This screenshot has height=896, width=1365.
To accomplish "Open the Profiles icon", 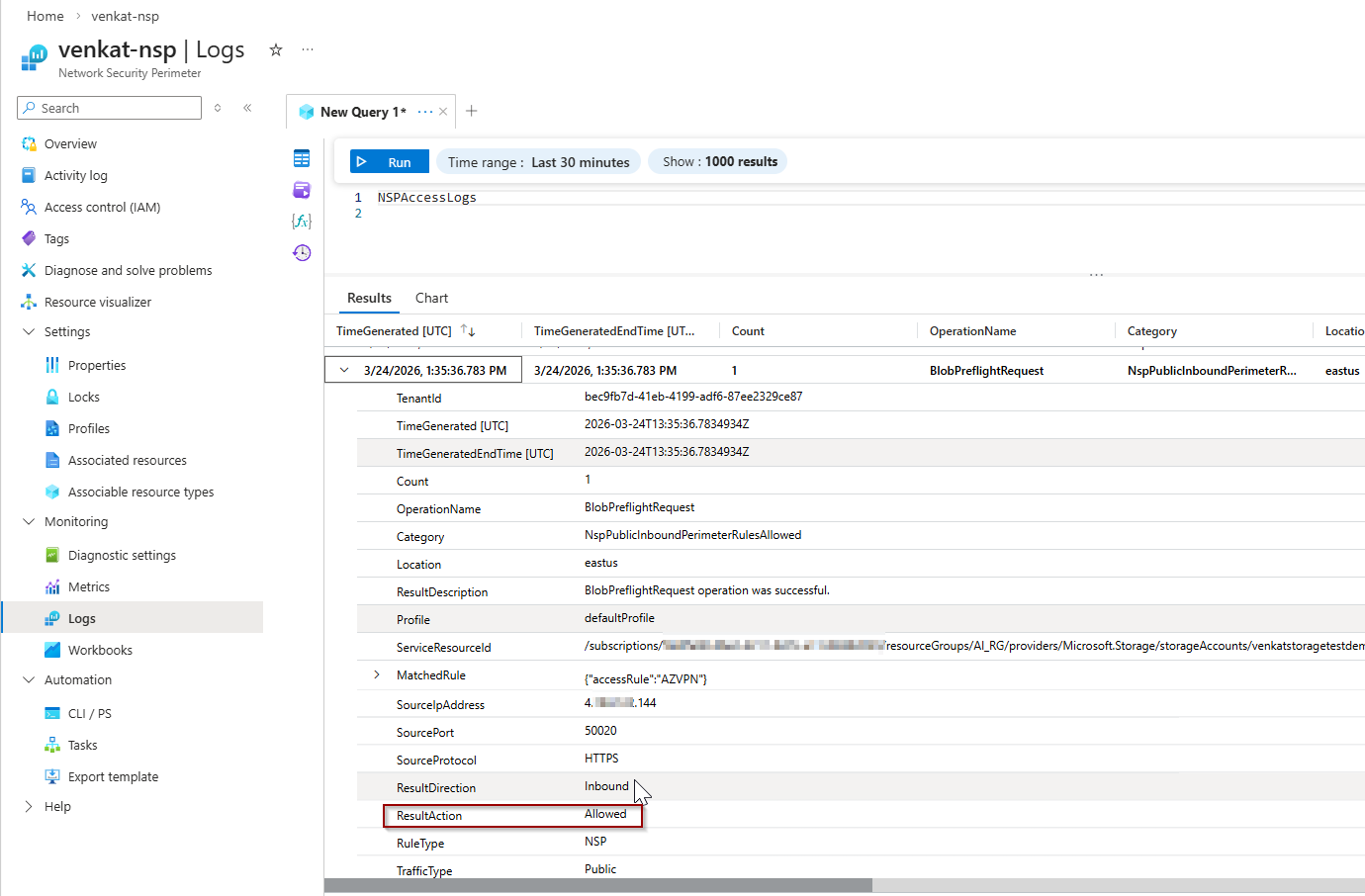I will (x=52, y=429).
